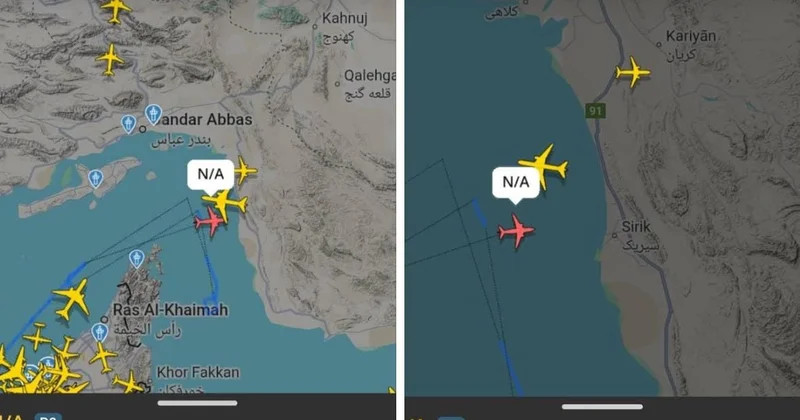Select the airport pin south of Ras Al-Khaimah
This screenshot has height=420, width=800.
(x=99, y=332)
